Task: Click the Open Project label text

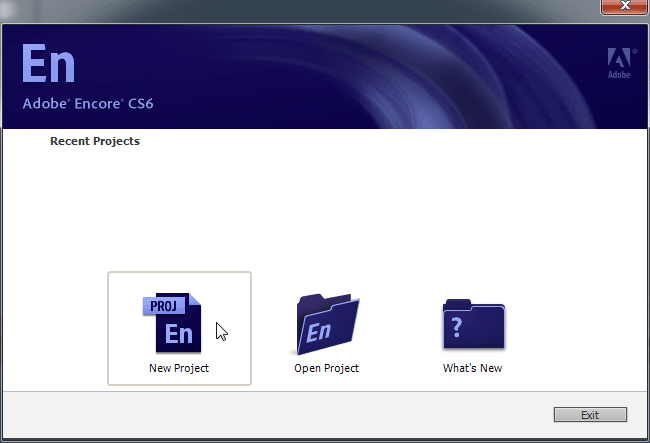Action: point(327,368)
